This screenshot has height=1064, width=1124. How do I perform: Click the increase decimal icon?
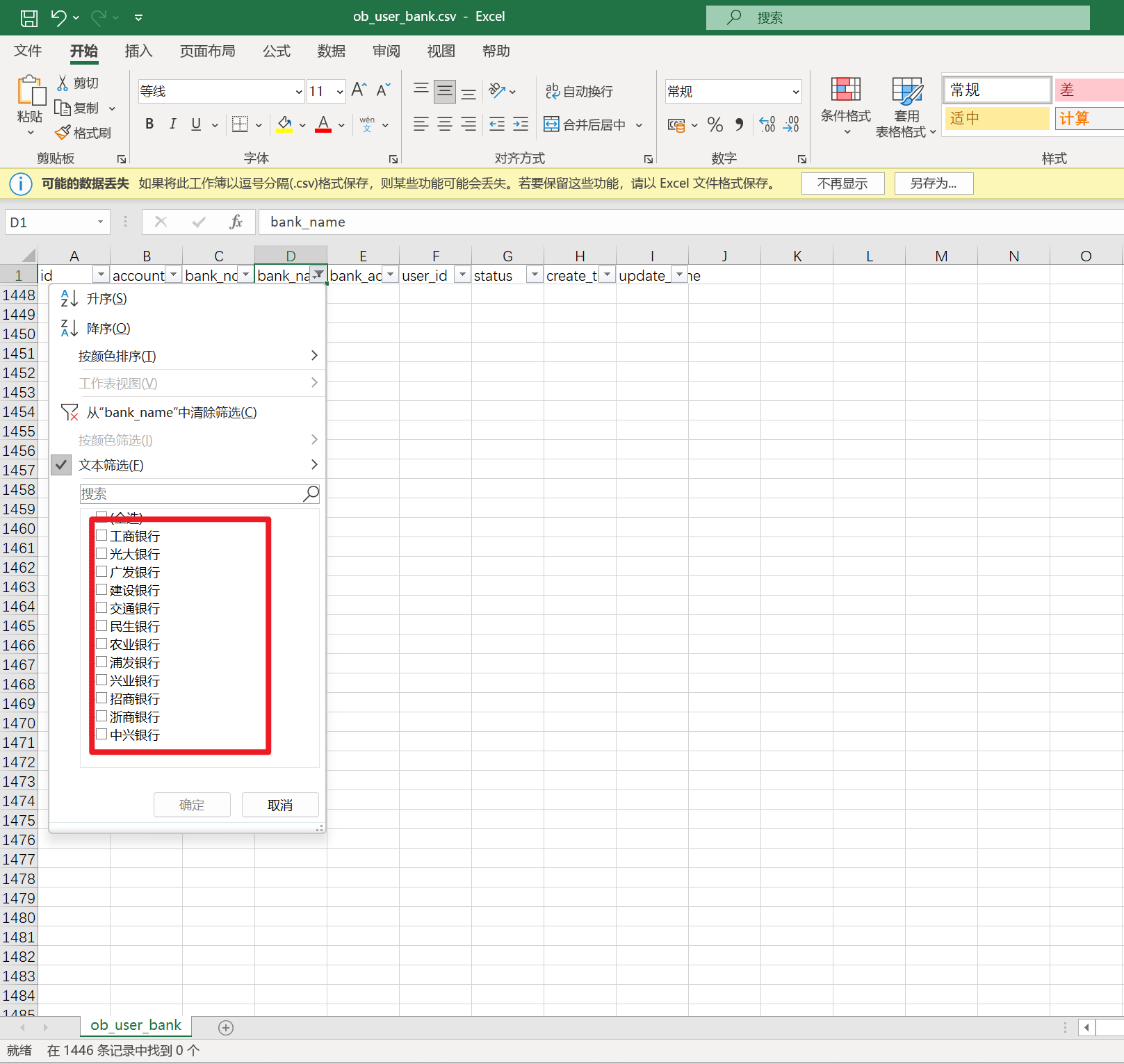(x=767, y=124)
